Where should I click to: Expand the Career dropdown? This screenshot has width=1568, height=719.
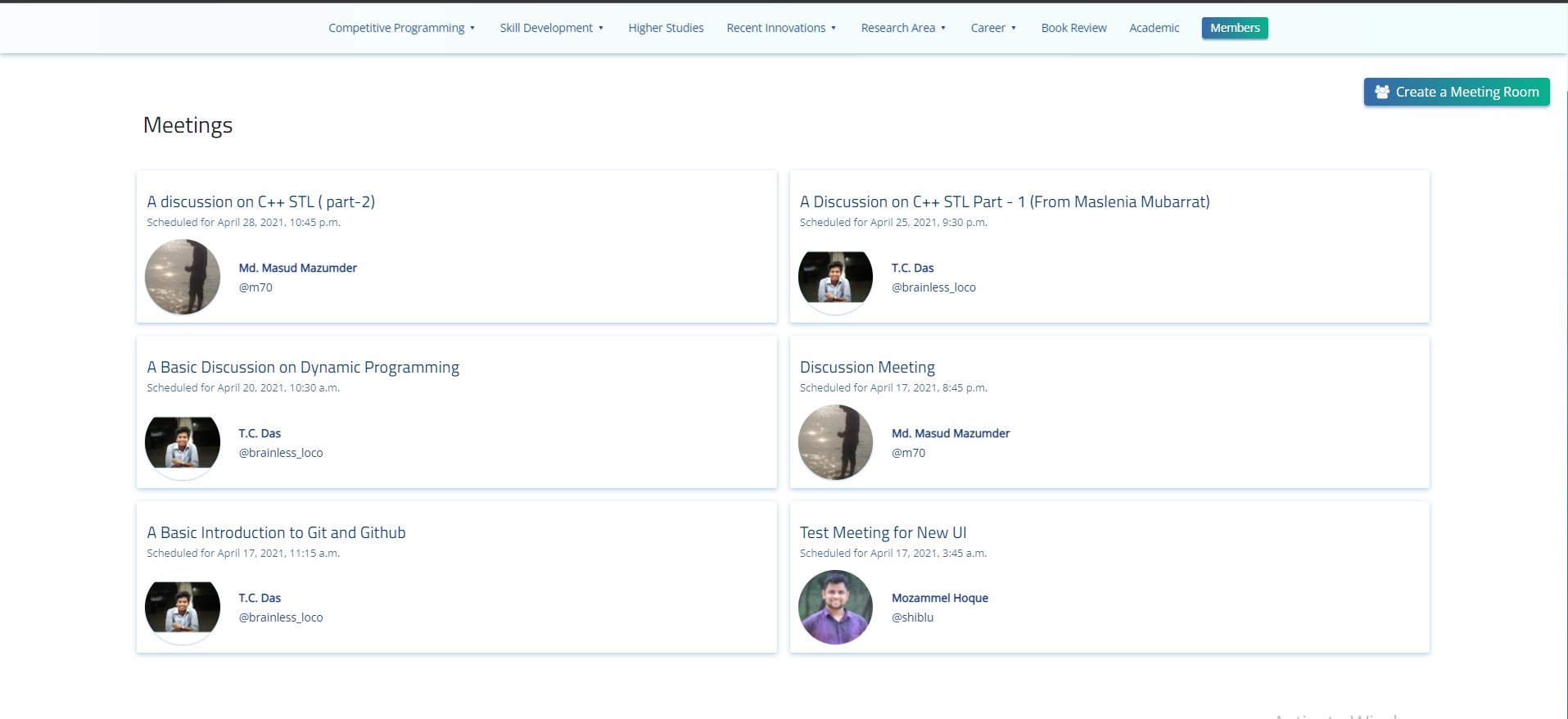pyautogui.click(x=993, y=28)
